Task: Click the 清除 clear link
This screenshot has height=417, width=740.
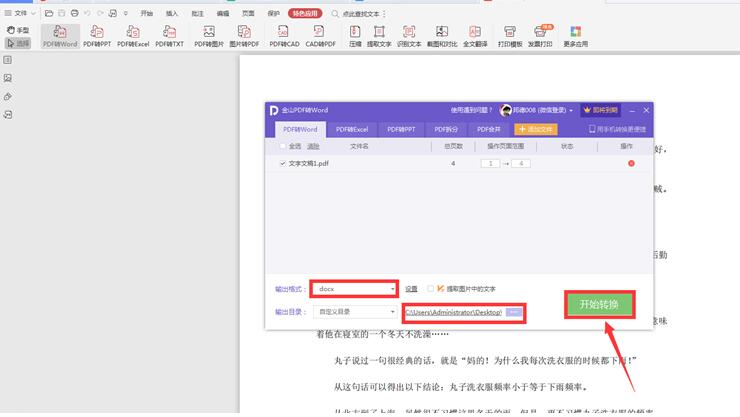Action: [313, 146]
